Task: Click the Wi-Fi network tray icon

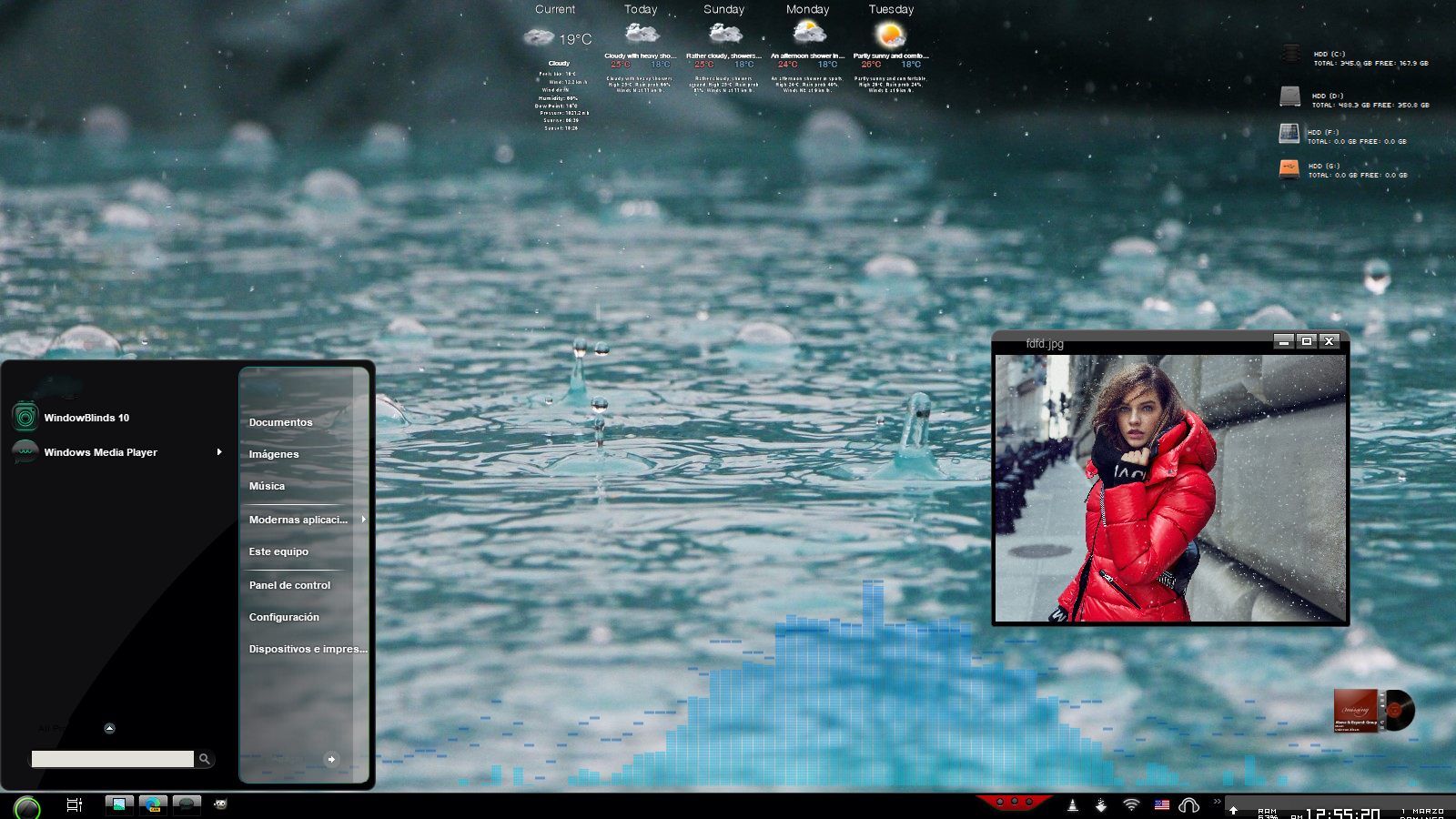Action: (x=1131, y=804)
